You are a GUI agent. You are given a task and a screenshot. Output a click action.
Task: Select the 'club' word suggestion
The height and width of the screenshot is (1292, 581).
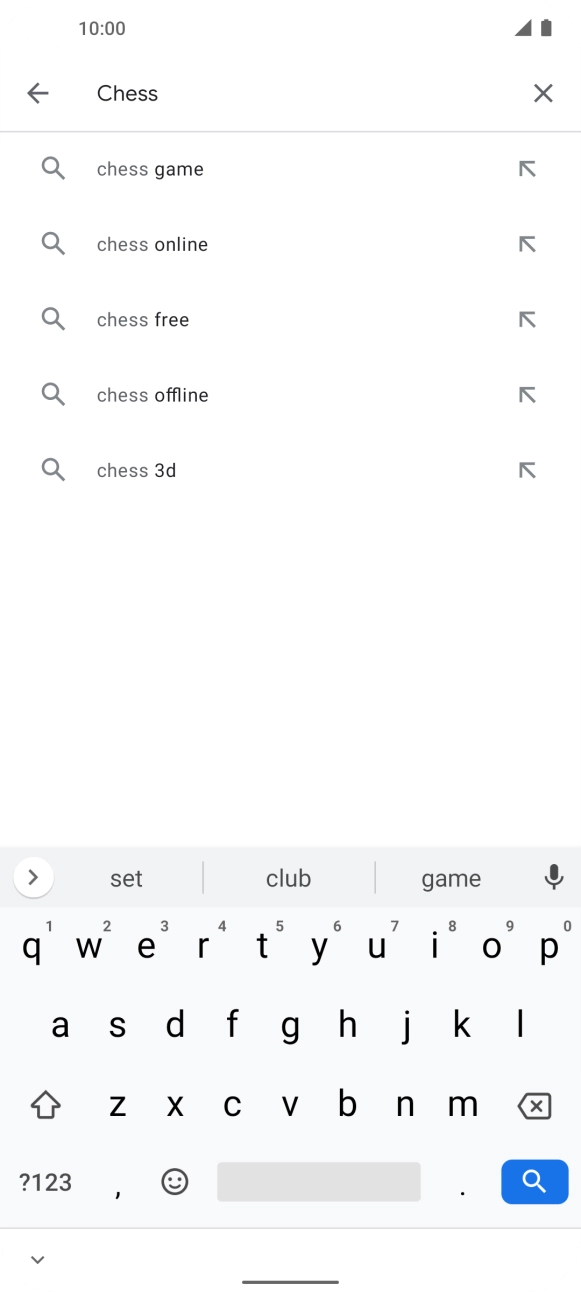[x=288, y=877]
